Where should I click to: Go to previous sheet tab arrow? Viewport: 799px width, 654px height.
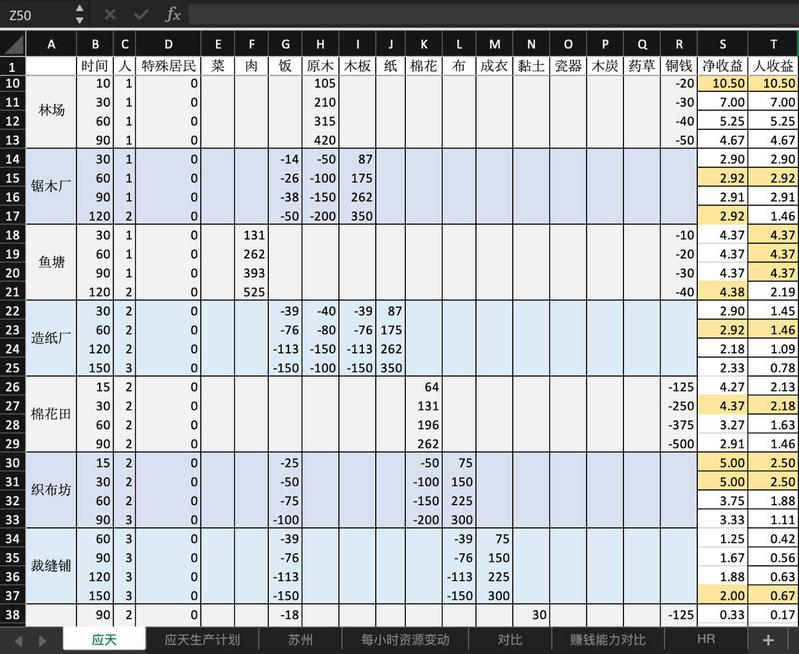[x=18, y=641]
